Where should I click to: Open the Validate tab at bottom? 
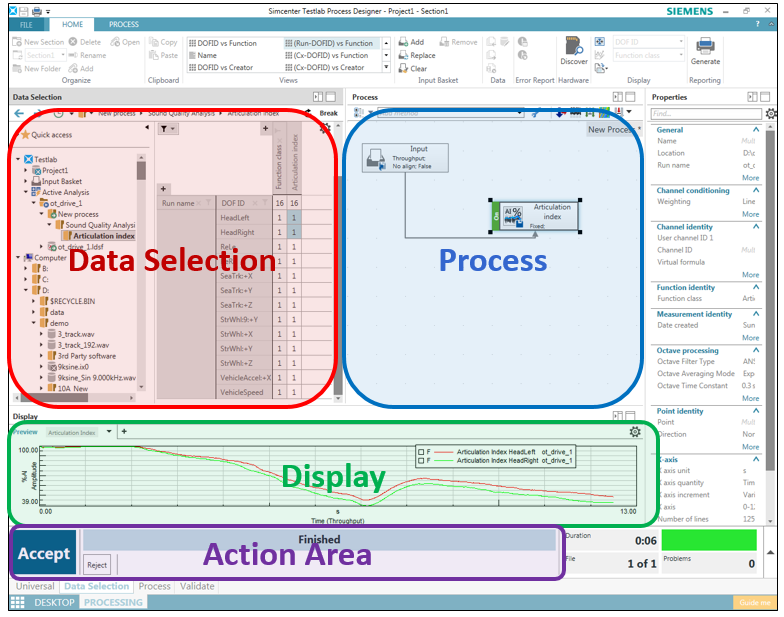197,586
